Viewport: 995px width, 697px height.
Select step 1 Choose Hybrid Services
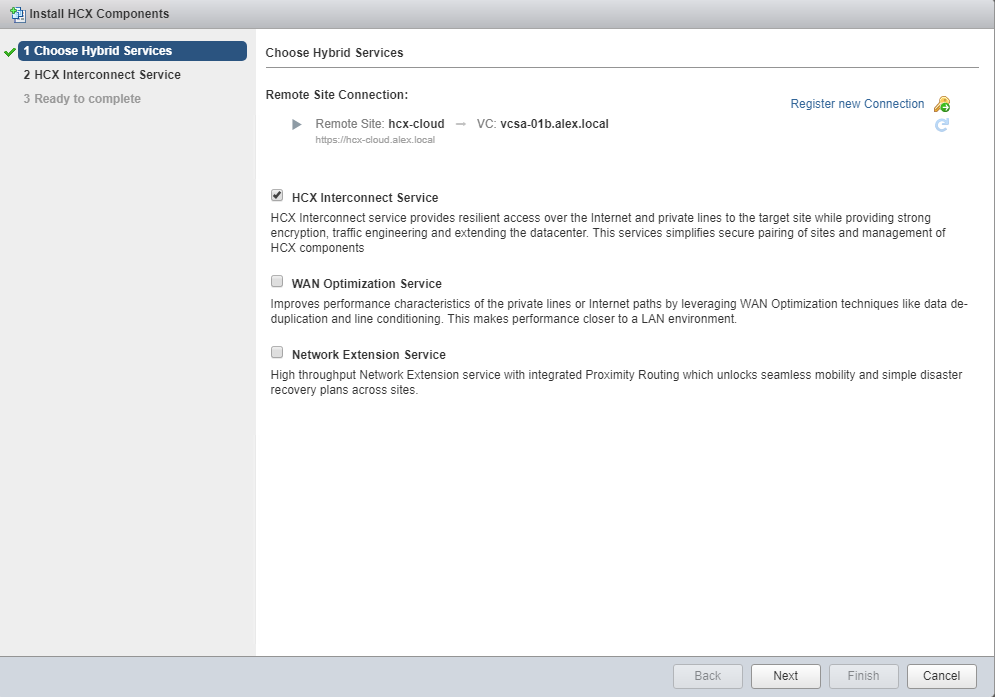(132, 51)
